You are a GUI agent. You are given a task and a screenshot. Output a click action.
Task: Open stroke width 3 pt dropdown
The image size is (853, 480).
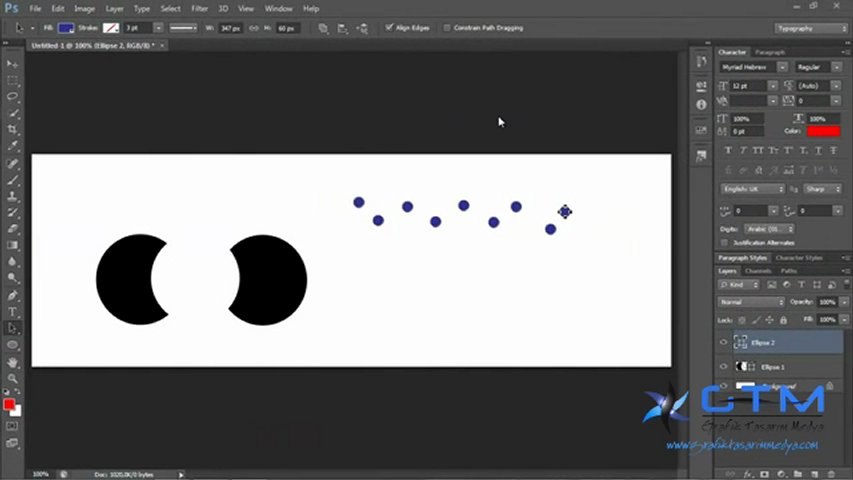tap(158, 28)
